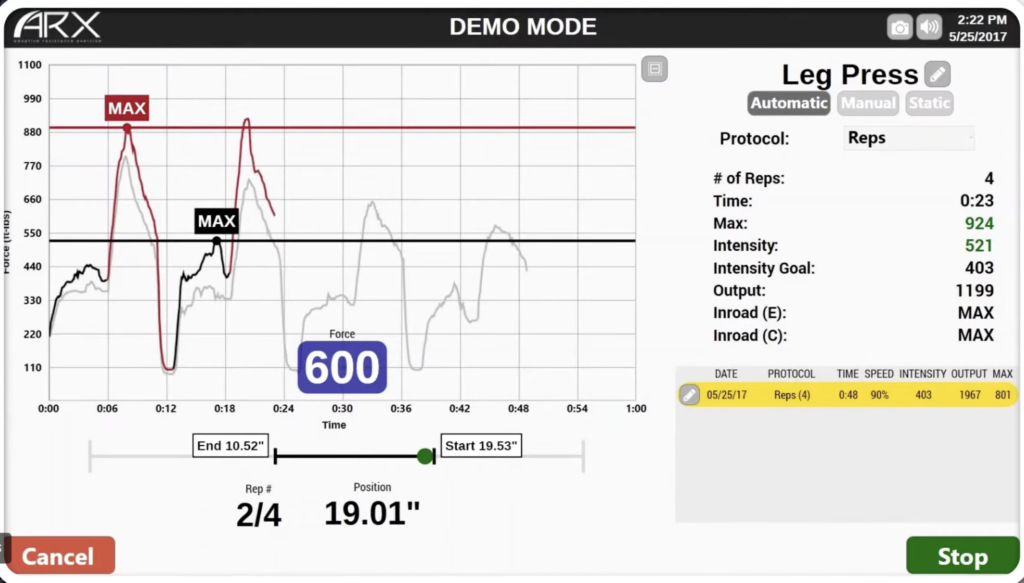The width and height of the screenshot is (1024, 583).
Task: Switch to Static mode
Action: (929, 103)
